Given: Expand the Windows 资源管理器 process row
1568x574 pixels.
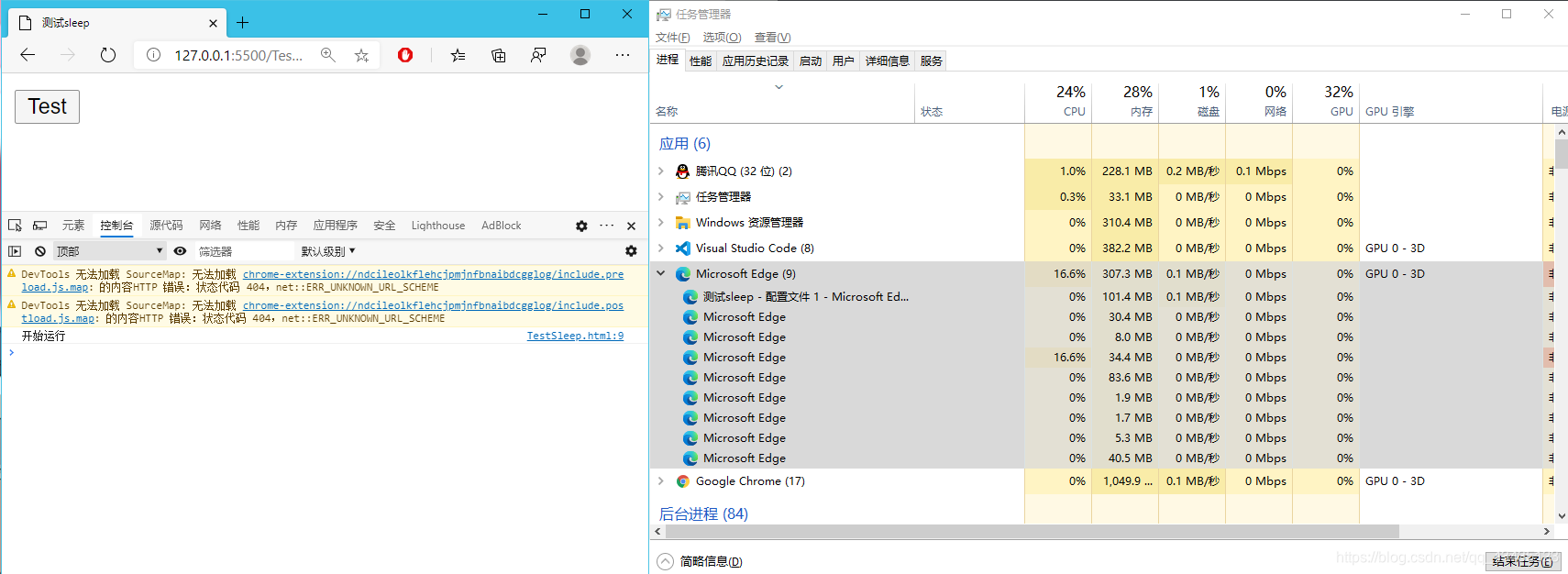Looking at the screenshot, I should [x=660, y=223].
